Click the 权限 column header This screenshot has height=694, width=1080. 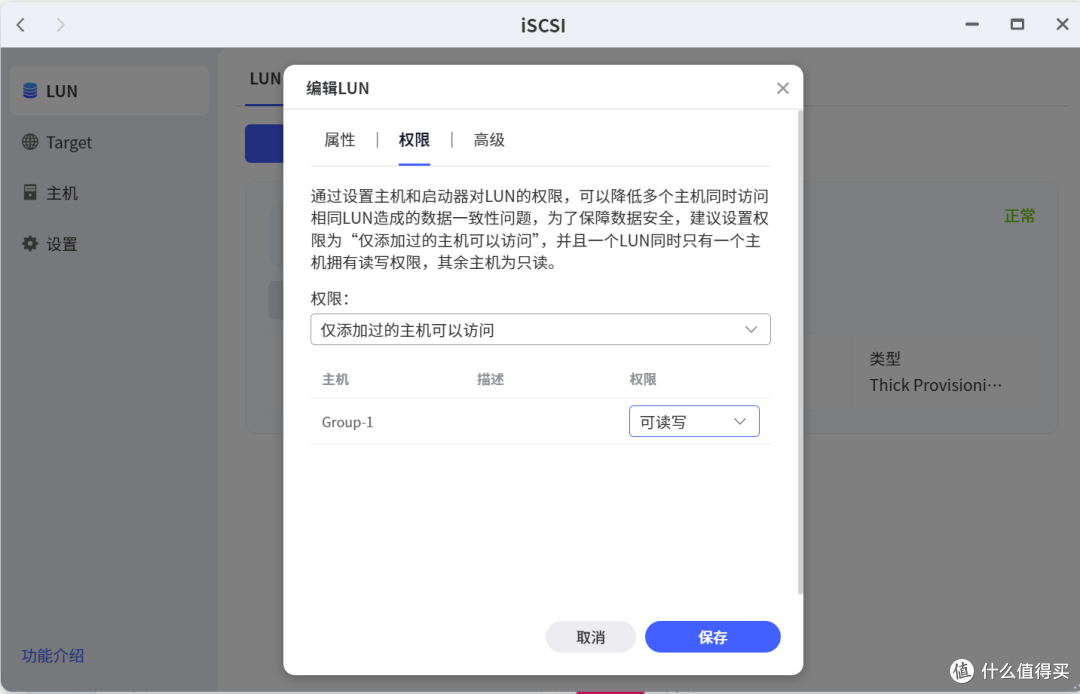pyautogui.click(x=643, y=379)
